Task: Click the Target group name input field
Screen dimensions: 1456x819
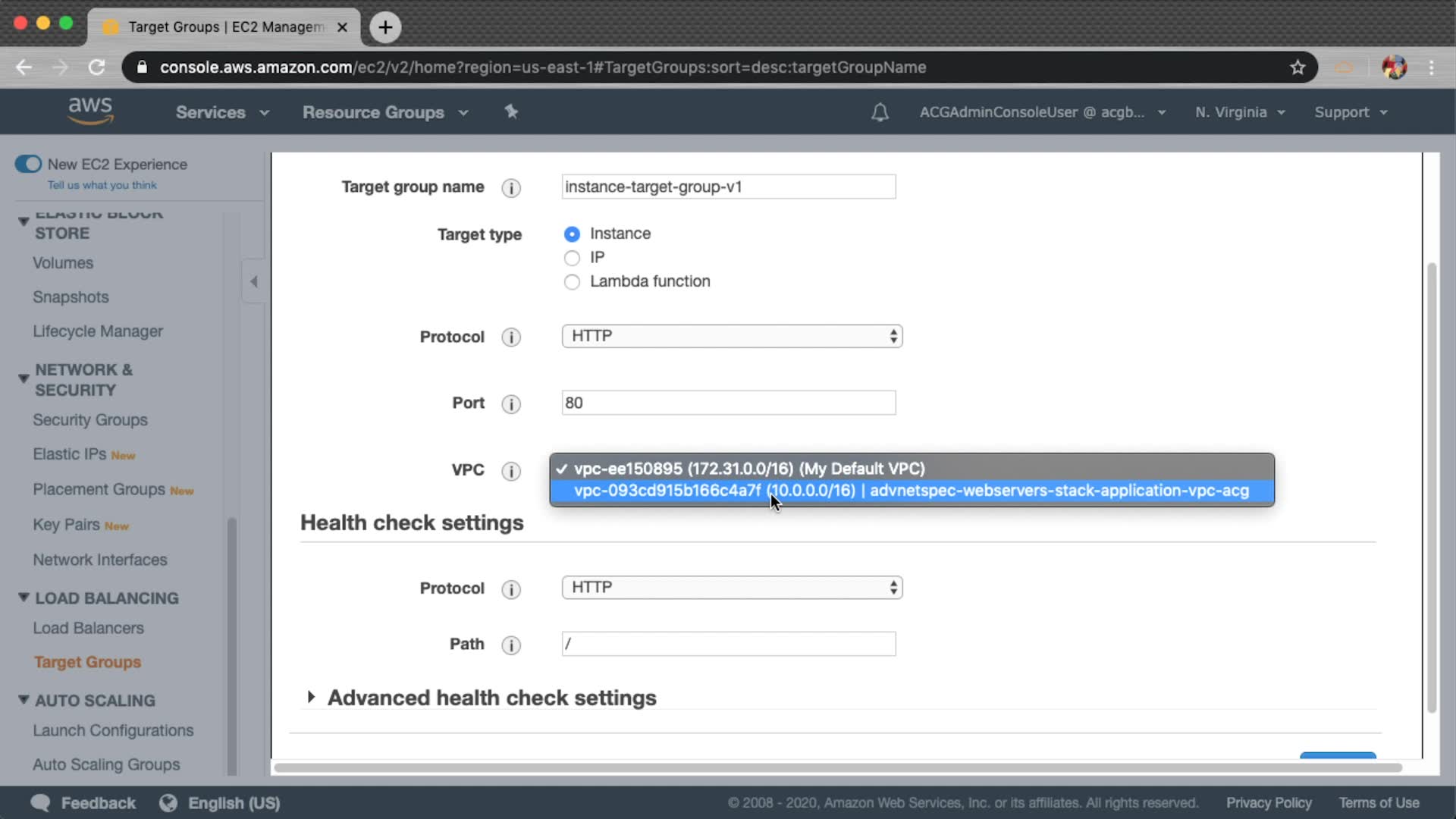Action: [728, 187]
